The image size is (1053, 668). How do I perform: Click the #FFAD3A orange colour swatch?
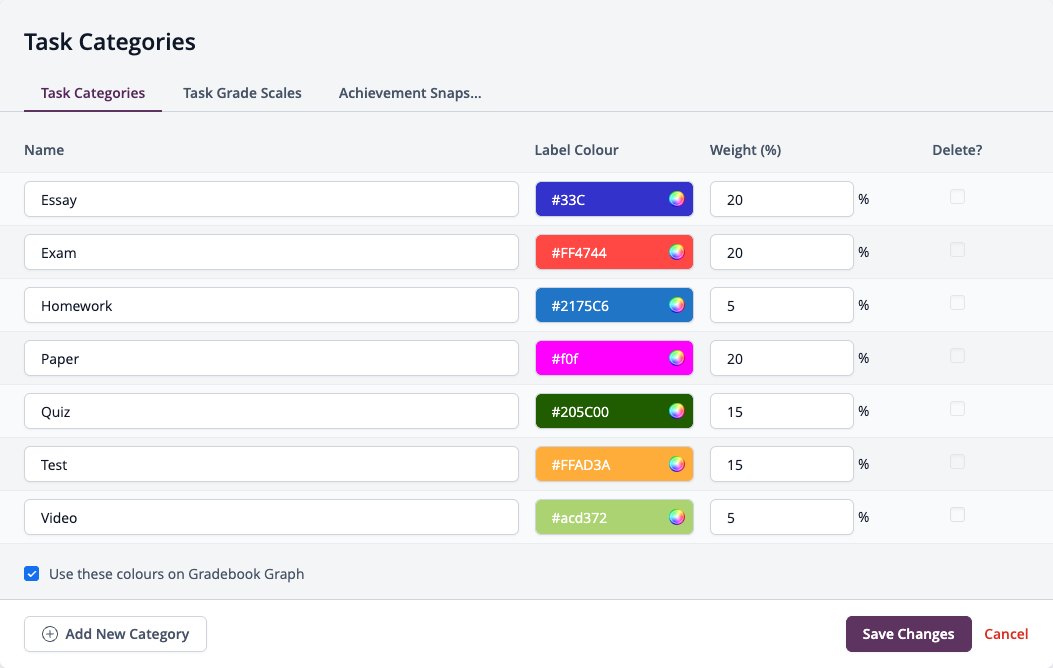pos(614,465)
